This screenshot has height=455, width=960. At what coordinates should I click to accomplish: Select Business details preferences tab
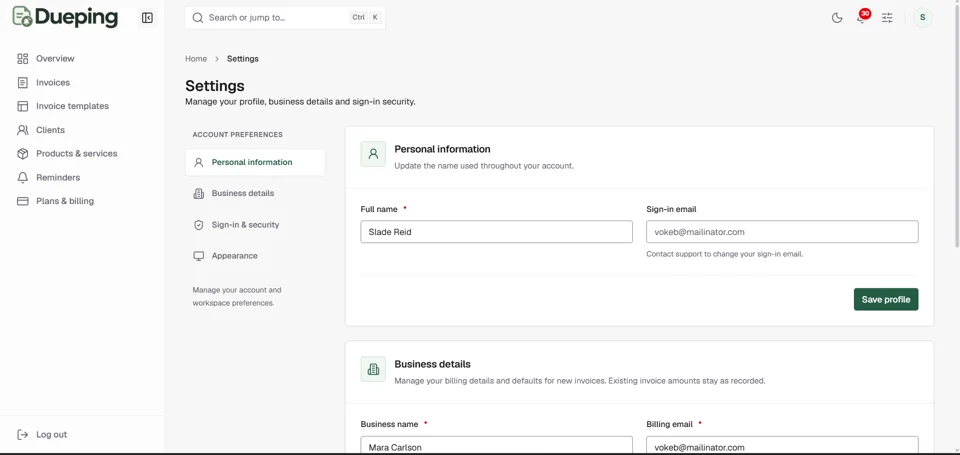click(x=255, y=194)
